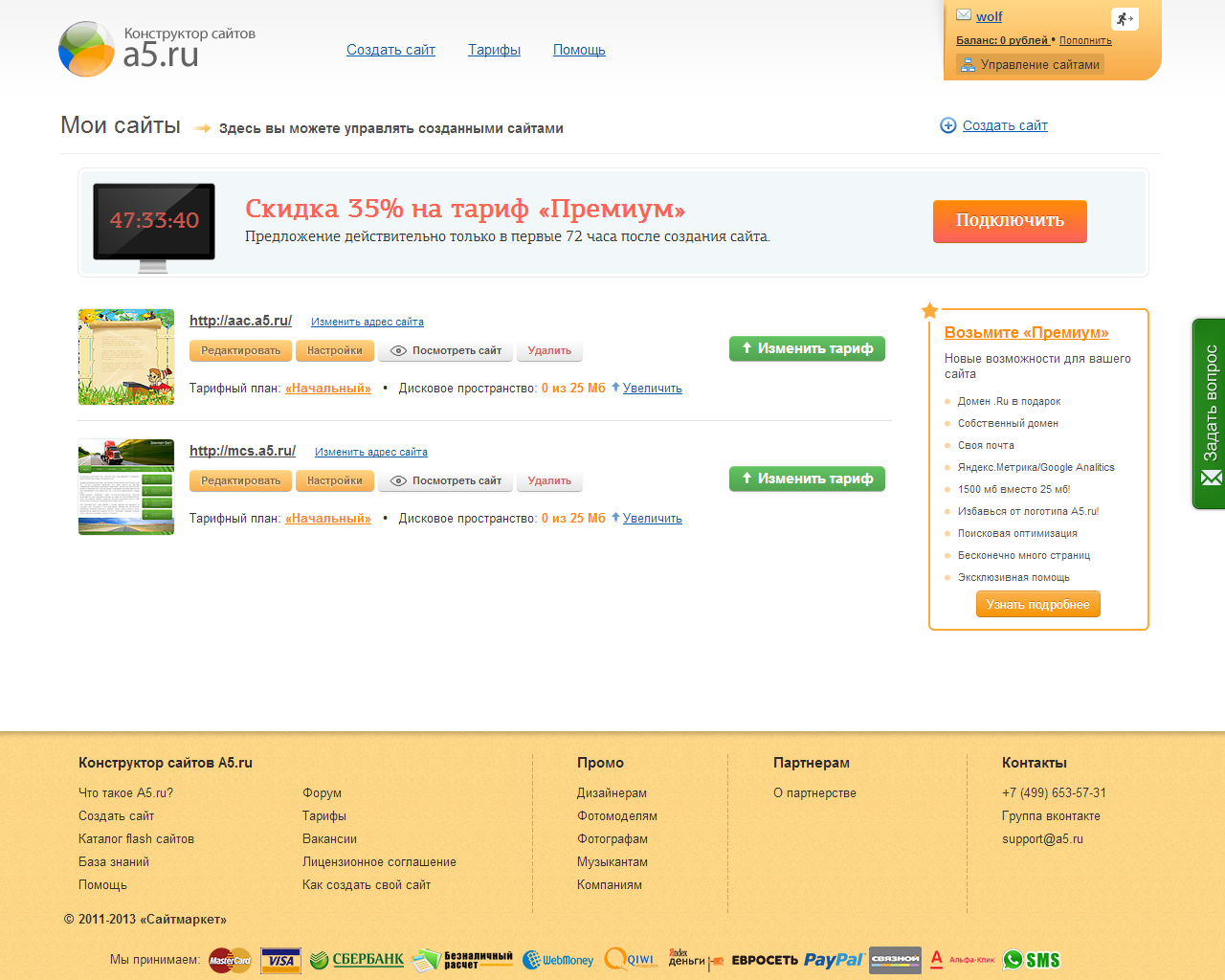Open the http://mcs.a5.ru/ link
Screen dimensions: 1225x980
[x=242, y=451]
